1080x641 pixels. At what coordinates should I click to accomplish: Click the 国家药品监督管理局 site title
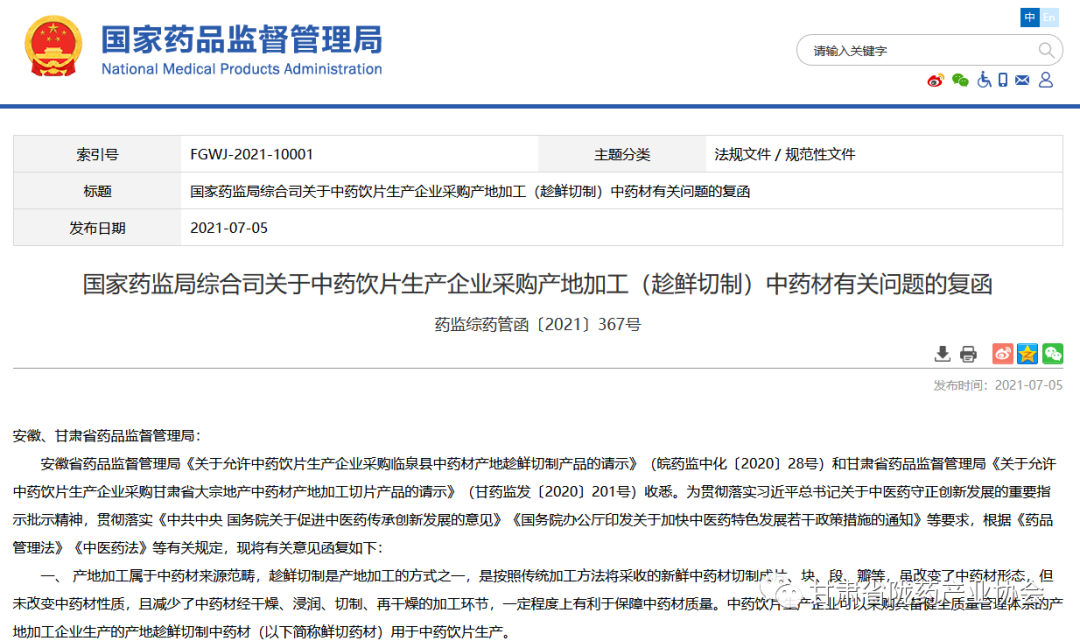coord(241,41)
